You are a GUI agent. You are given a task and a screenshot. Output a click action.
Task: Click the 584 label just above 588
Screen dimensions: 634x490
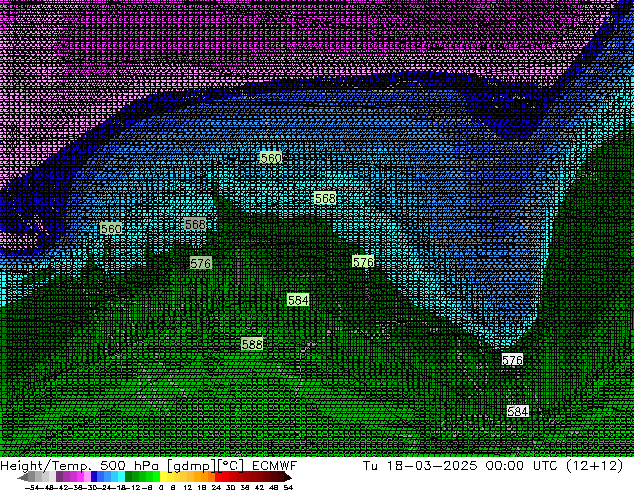click(x=298, y=300)
